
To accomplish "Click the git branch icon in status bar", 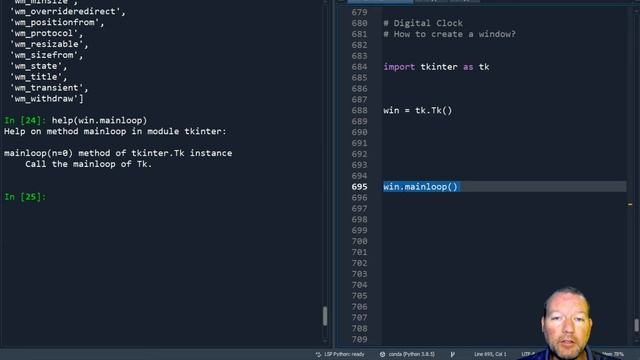I will pos(452,354).
